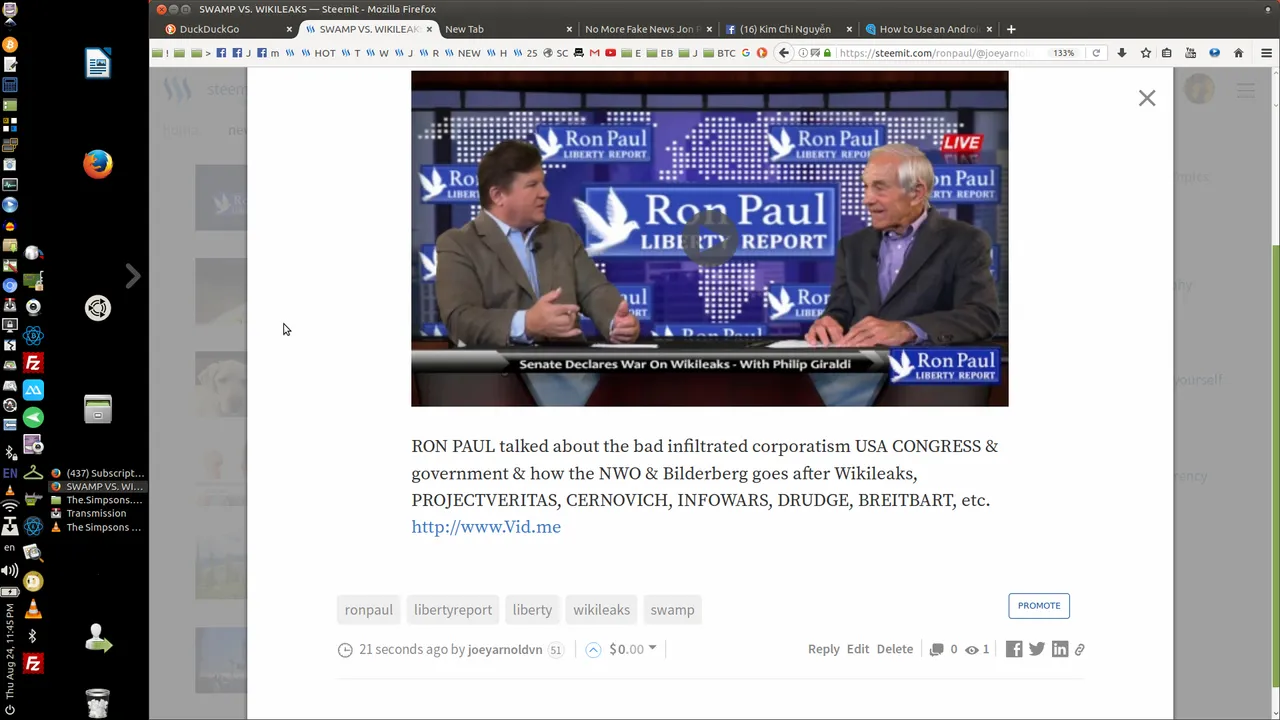
Task: Click Delete under the post
Action: click(x=895, y=649)
